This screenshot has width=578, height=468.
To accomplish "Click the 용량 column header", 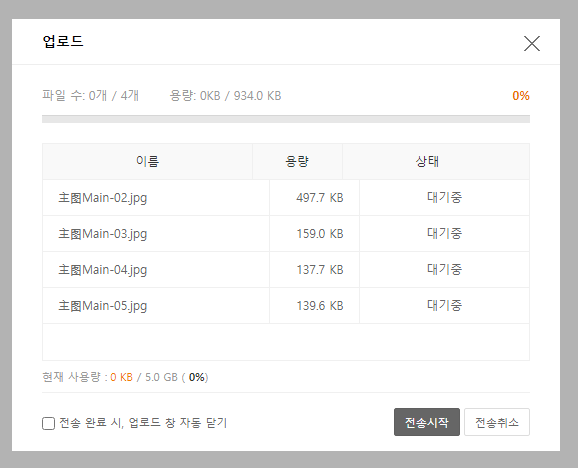I will [297, 161].
